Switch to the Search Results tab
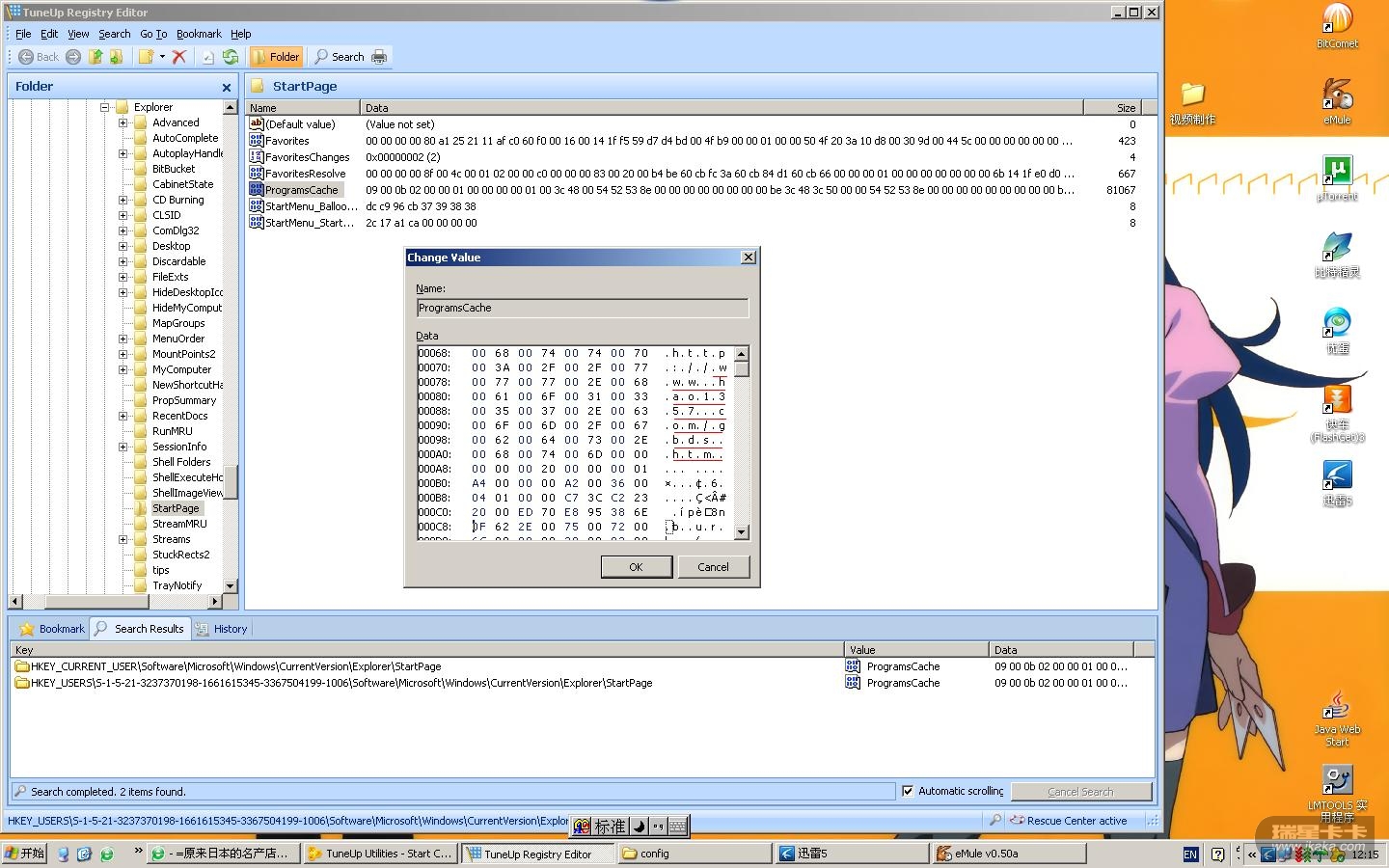 coord(140,629)
